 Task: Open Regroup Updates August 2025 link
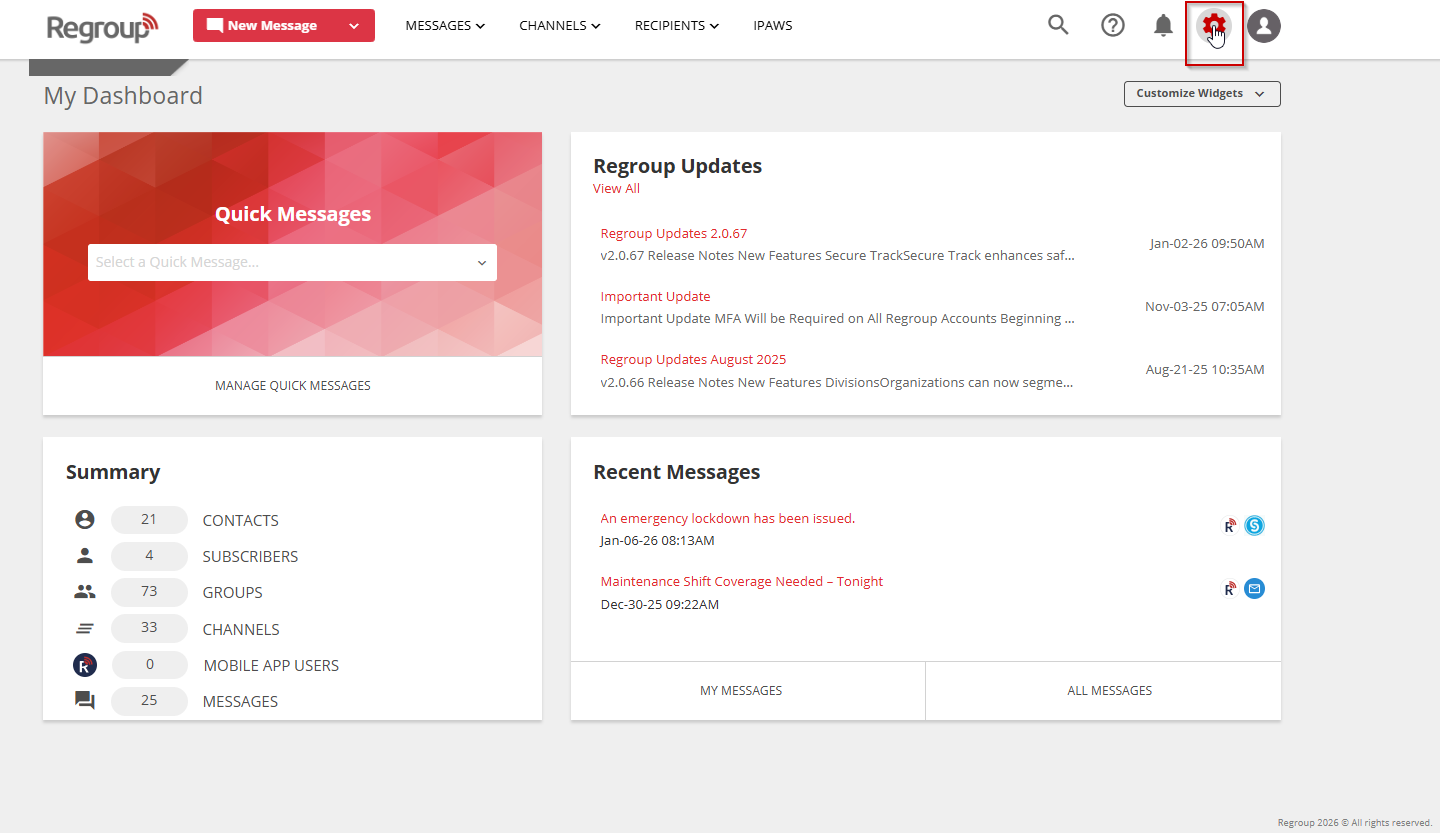[694, 360]
